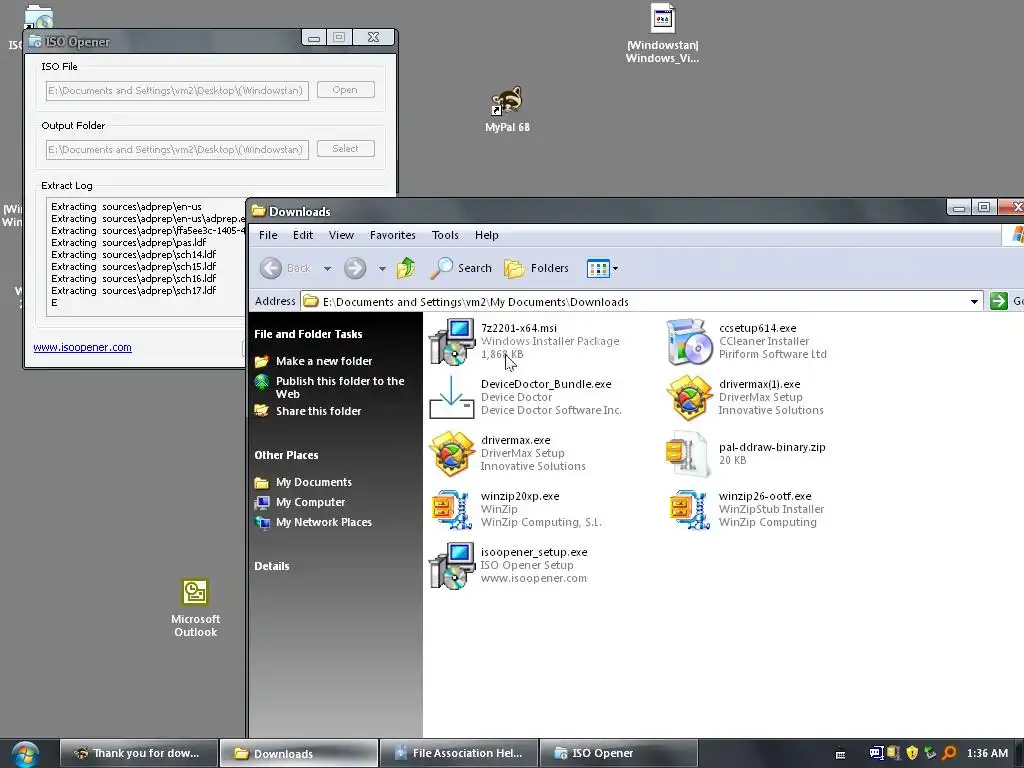Collapse the File and Folder Tasks section
Viewport: 1024px width, 768px height.
(308, 334)
